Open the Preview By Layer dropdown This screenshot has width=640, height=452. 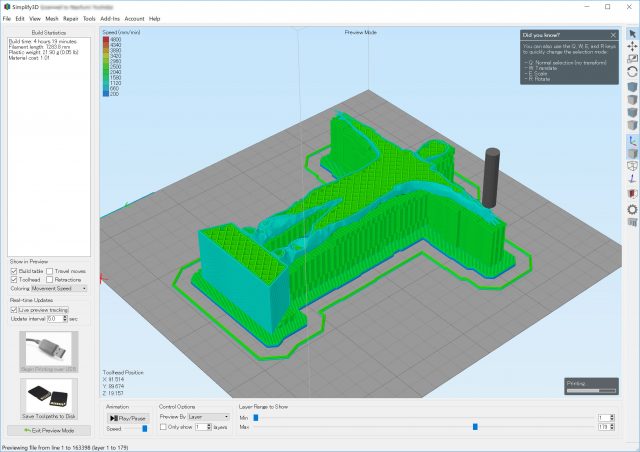click(x=209, y=416)
